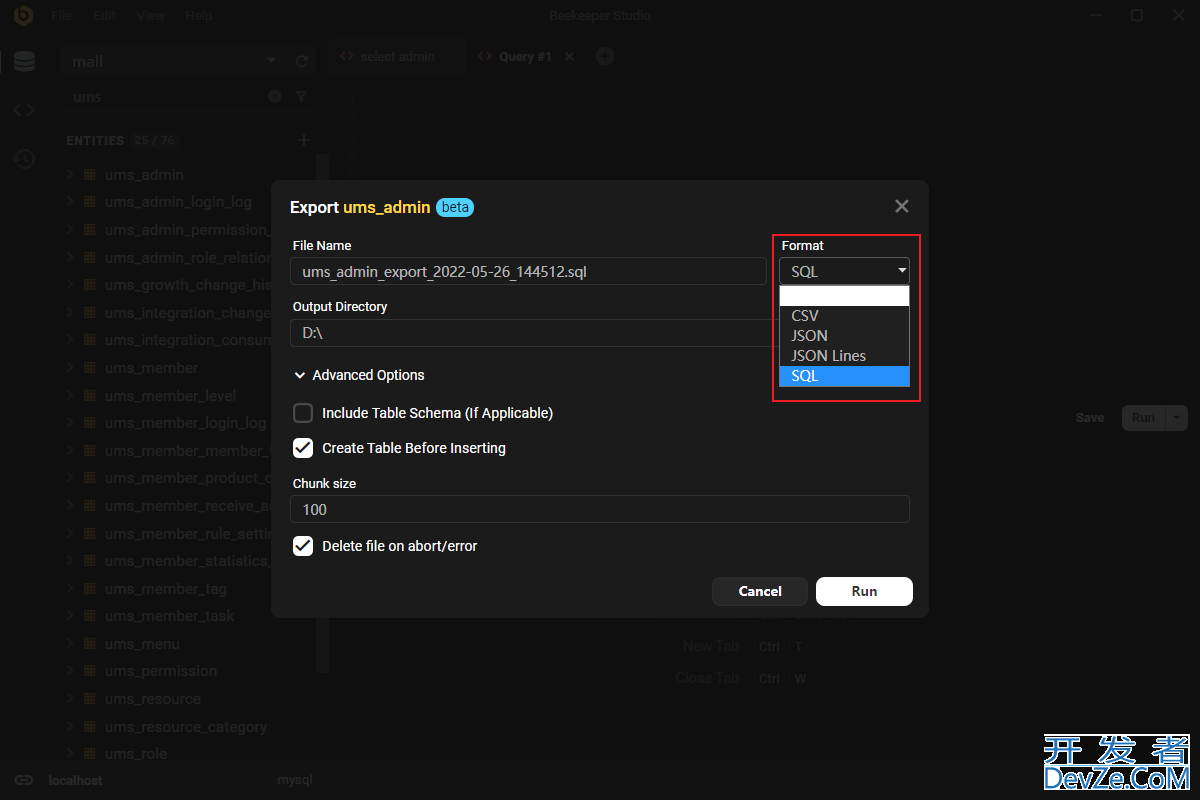Click the sidebar entity list scrollbar
1200x800 pixels.
[322, 412]
